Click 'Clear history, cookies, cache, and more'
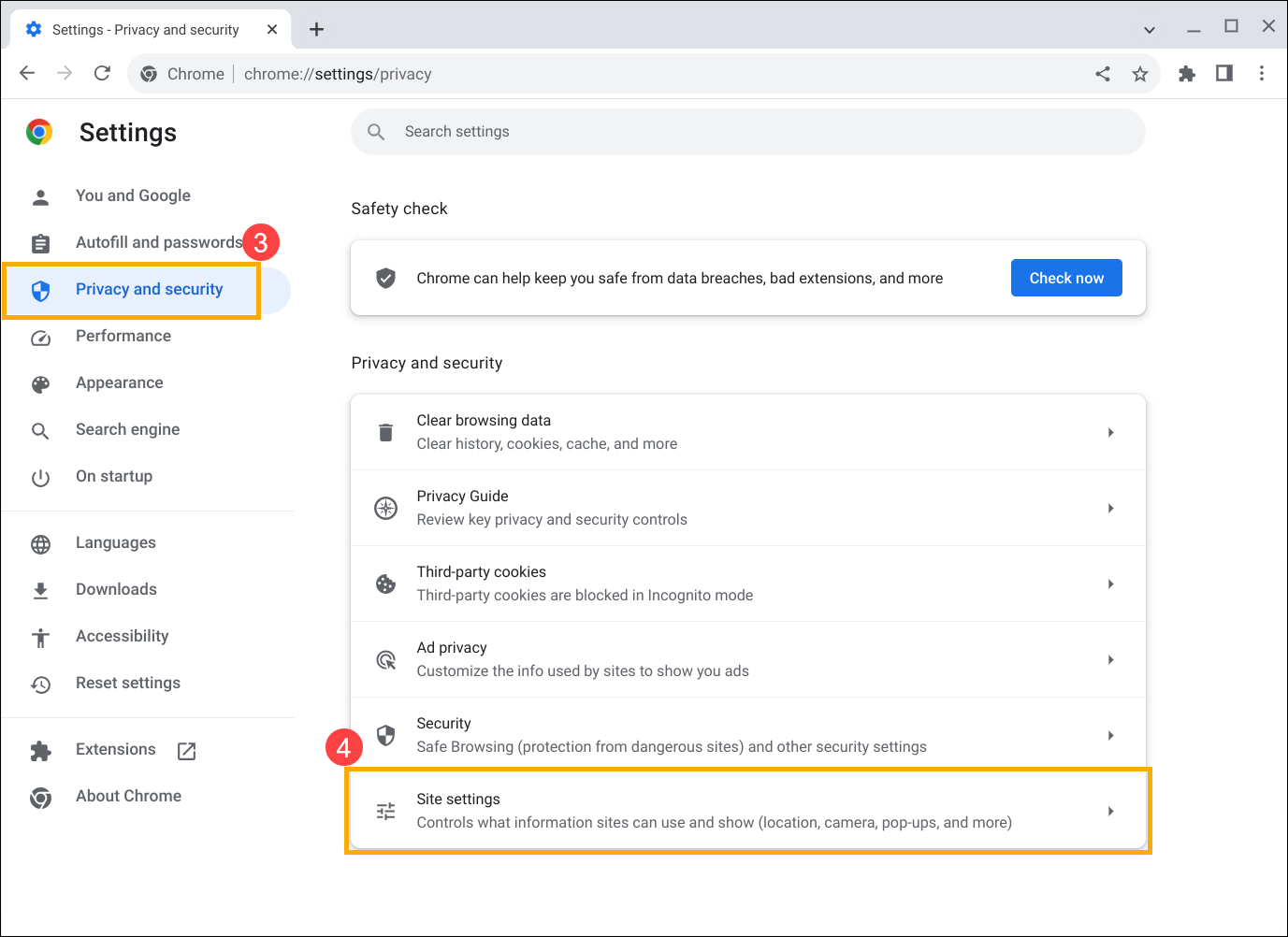1288x937 pixels. pyautogui.click(x=547, y=444)
